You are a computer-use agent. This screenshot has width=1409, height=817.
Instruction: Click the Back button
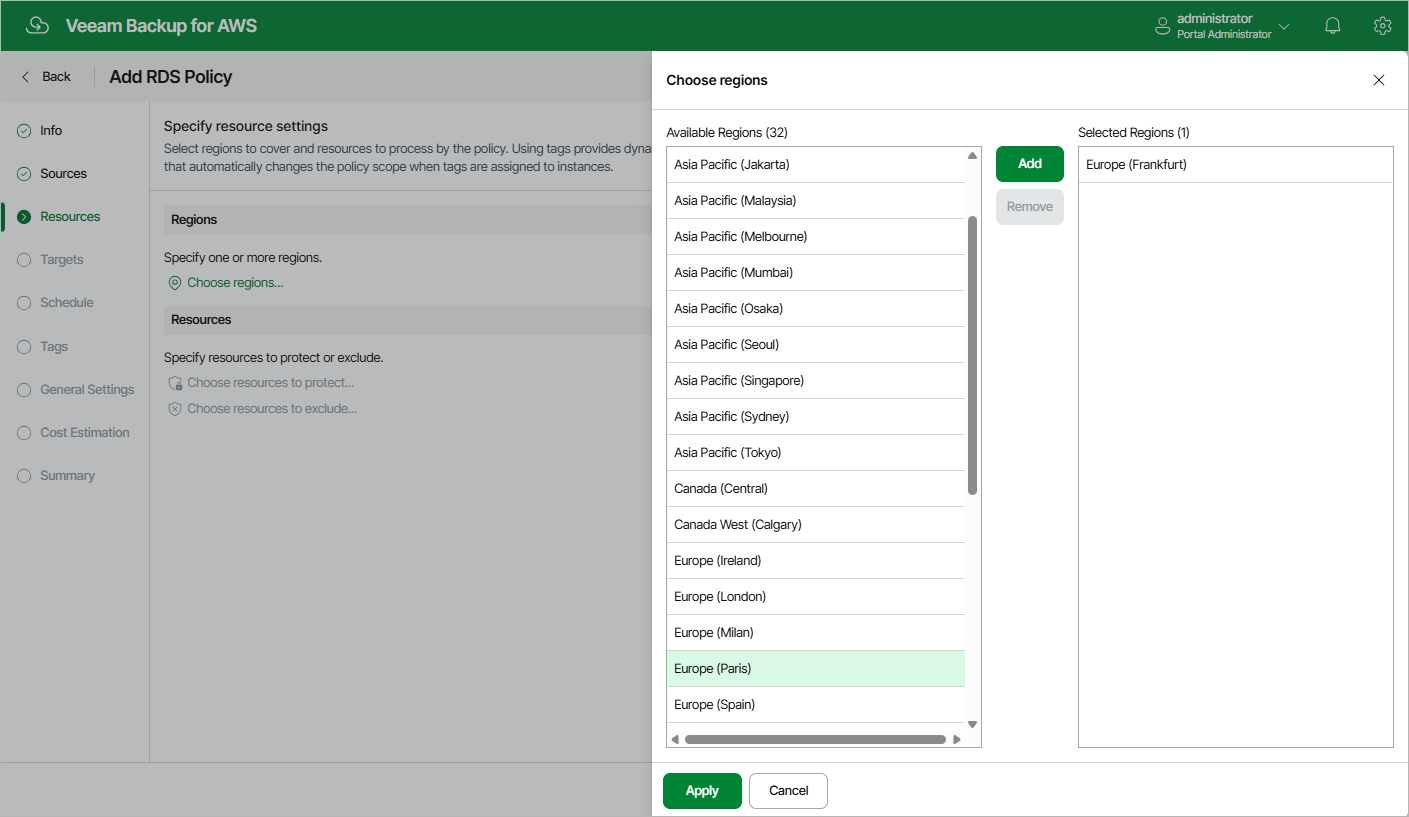tap(46, 77)
